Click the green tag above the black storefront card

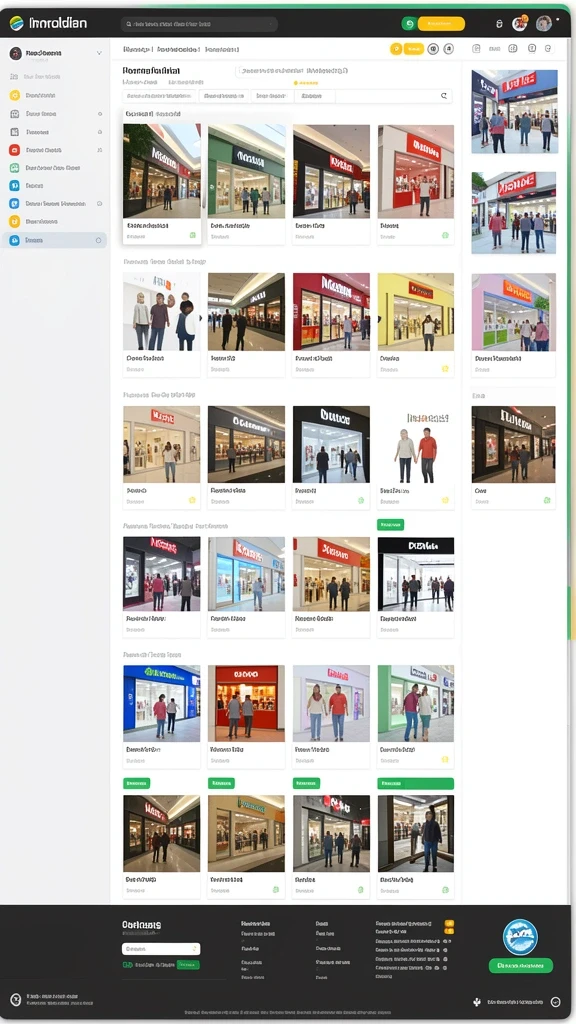pos(391,524)
